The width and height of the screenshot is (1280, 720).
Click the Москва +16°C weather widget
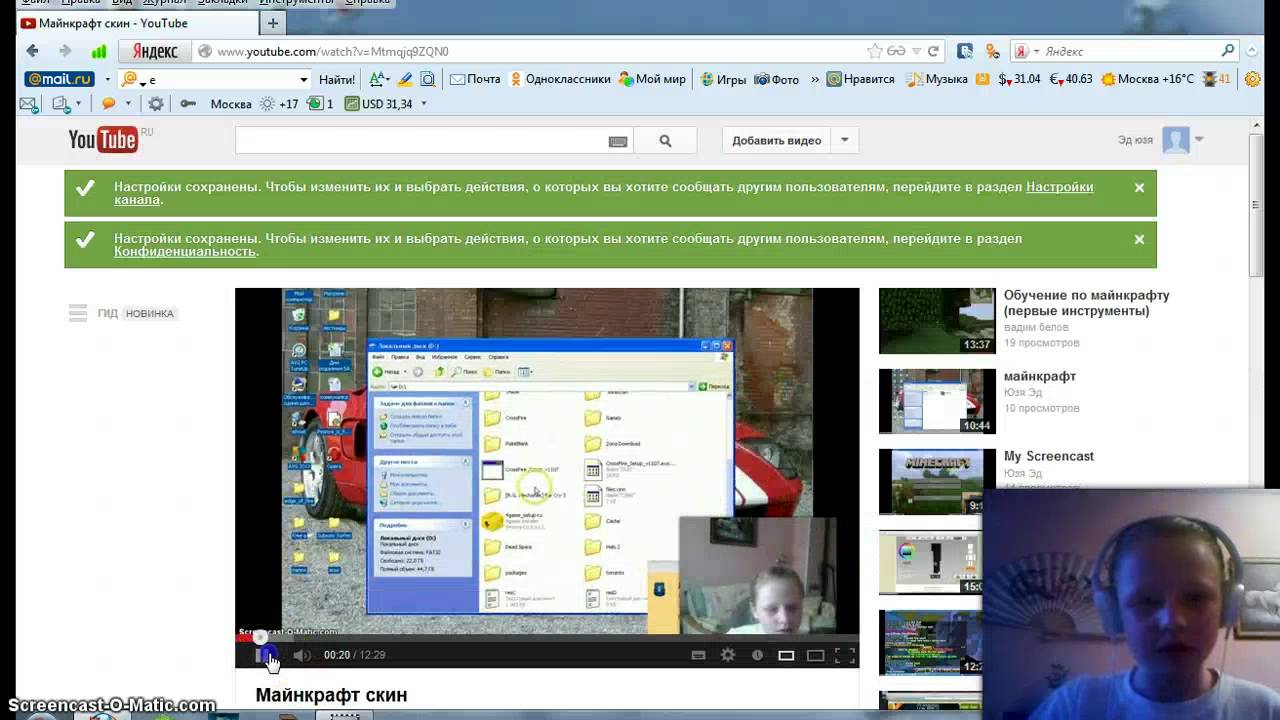[1146, 79]
